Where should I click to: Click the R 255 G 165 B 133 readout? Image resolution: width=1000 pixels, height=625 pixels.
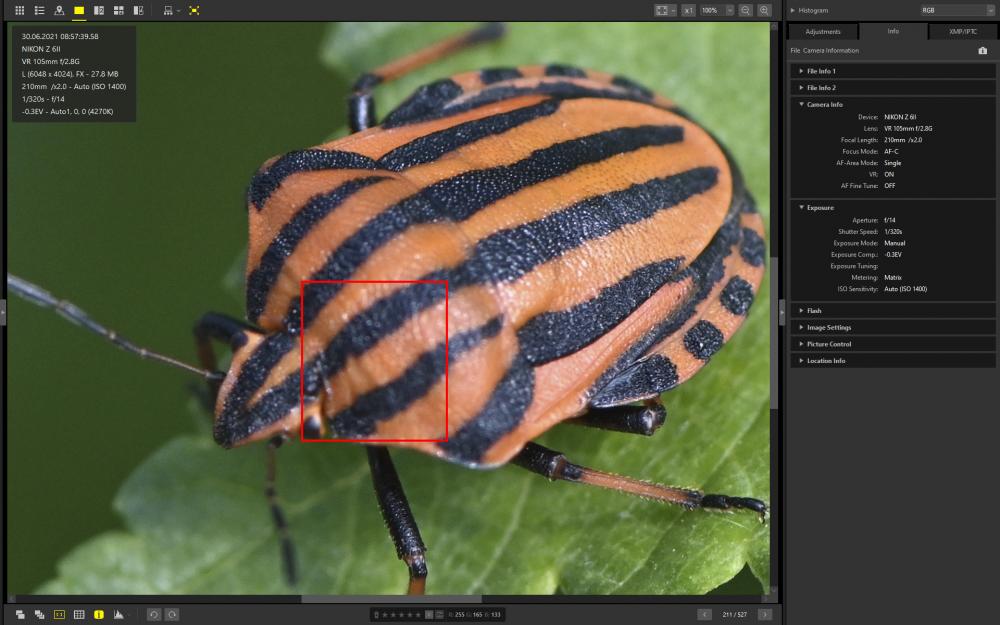pos(474,615)
